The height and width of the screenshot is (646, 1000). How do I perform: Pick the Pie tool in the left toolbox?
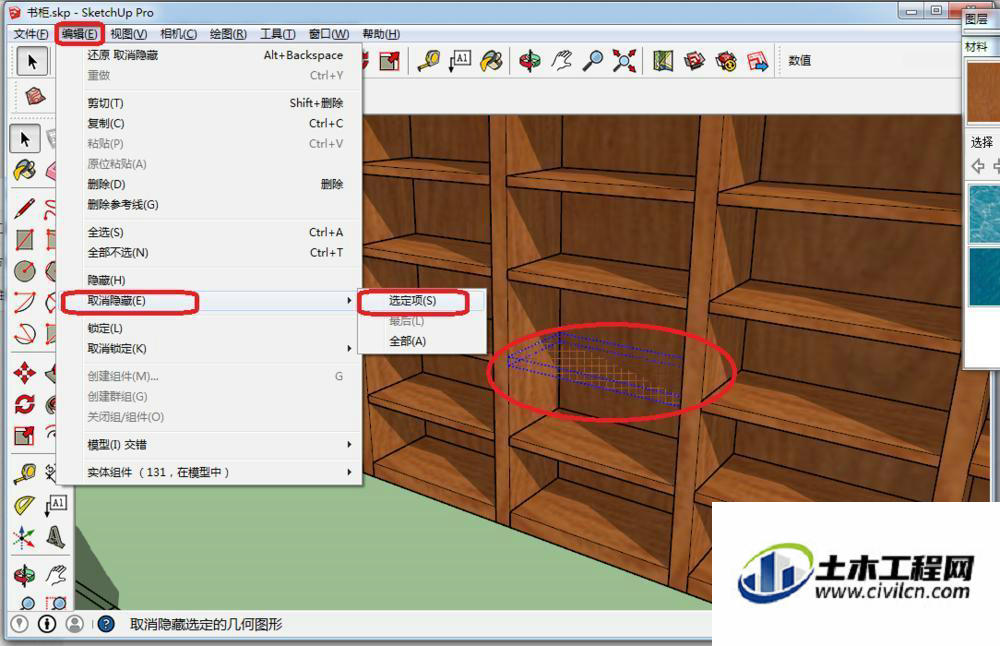point(25,333)
